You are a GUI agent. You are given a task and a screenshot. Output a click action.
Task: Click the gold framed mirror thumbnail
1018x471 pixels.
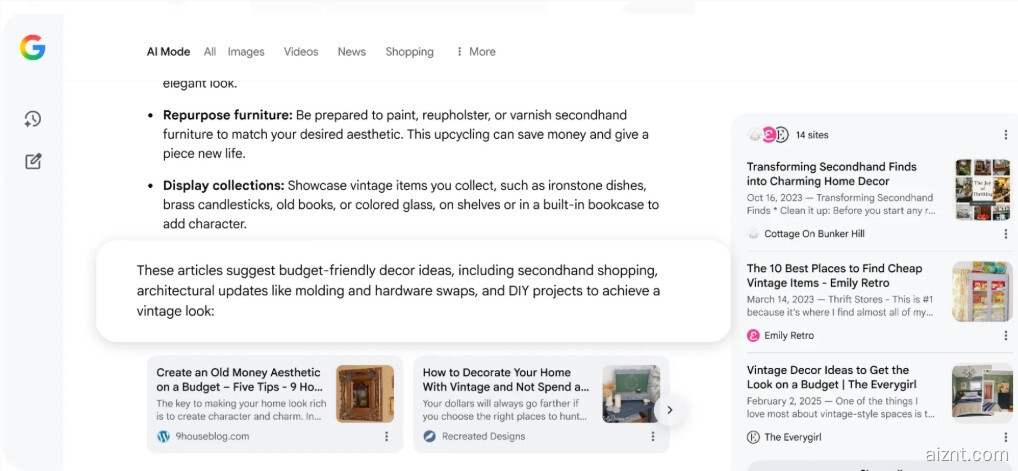[364, 393]
